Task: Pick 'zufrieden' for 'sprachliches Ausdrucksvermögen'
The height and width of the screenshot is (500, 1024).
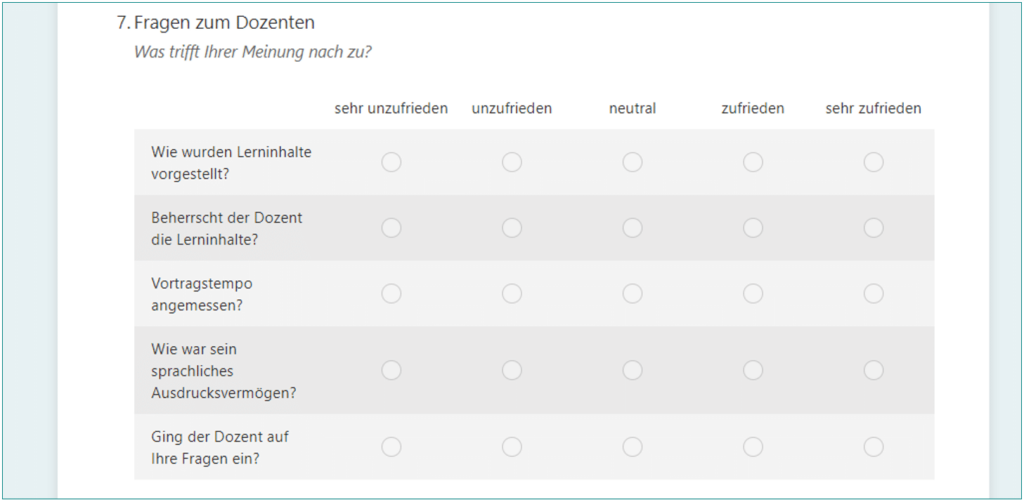Action: click(753, 370)
